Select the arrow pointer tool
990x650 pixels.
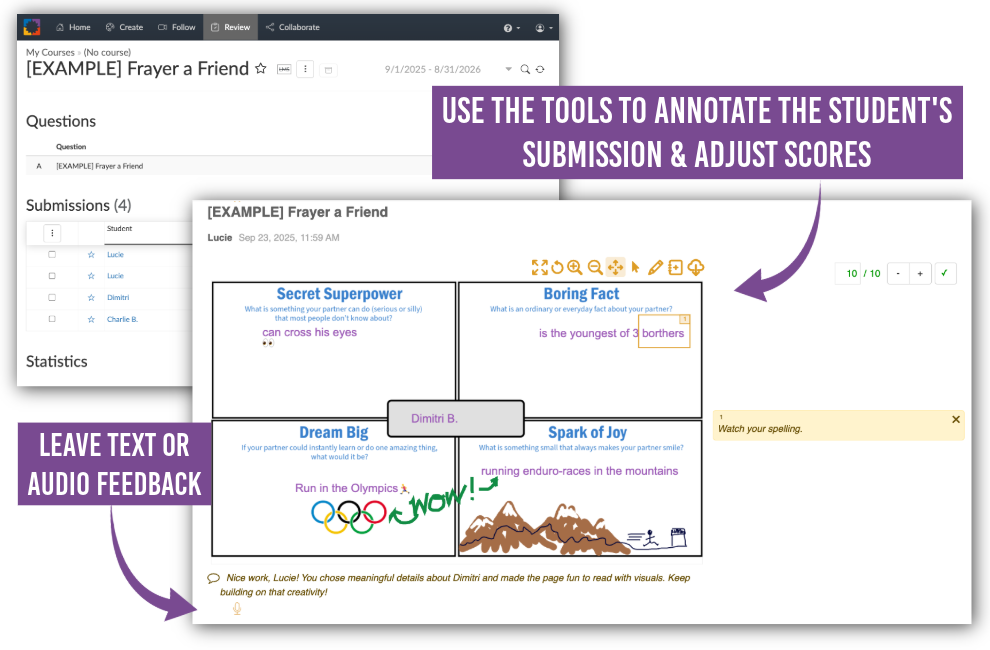tap(635, 267)
